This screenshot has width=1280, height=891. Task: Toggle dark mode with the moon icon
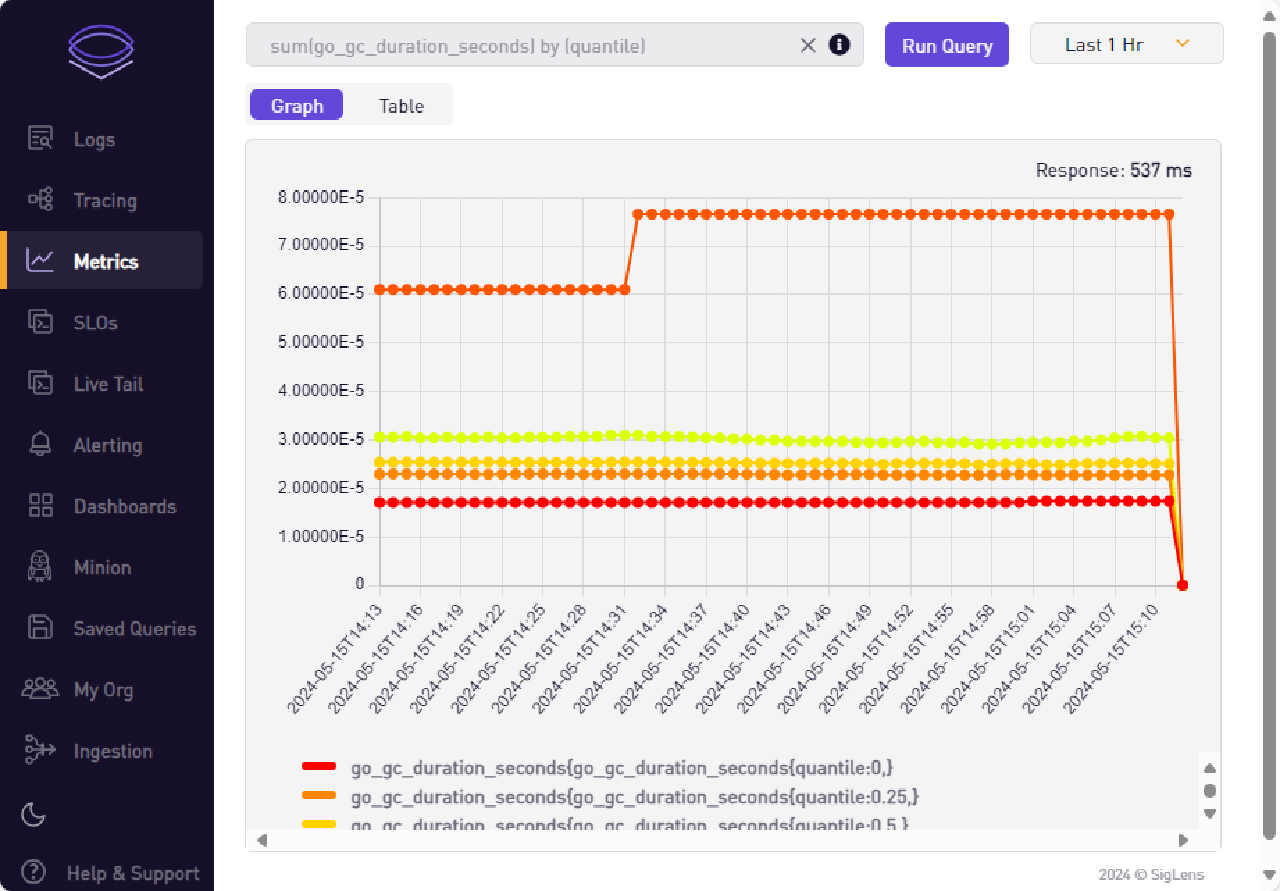click(x=33, y=815)
